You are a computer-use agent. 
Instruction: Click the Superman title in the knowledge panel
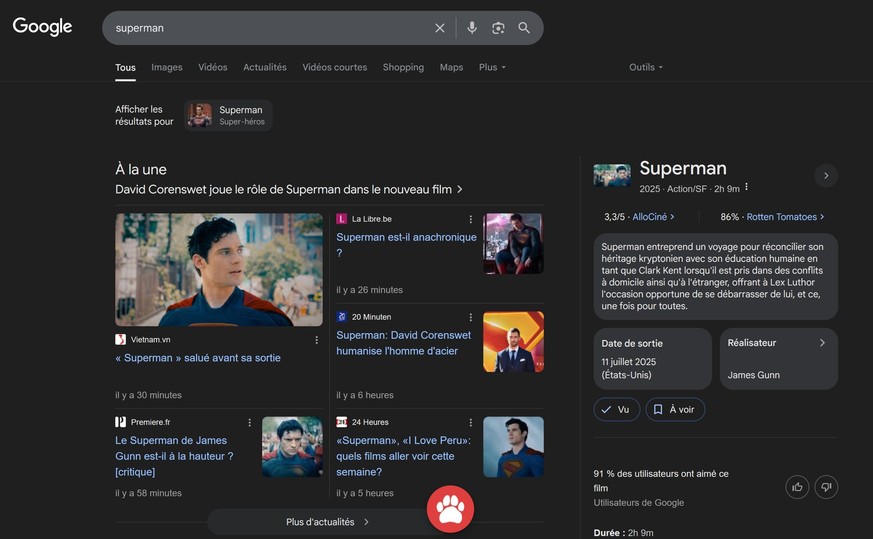click(x=683, y=168)
